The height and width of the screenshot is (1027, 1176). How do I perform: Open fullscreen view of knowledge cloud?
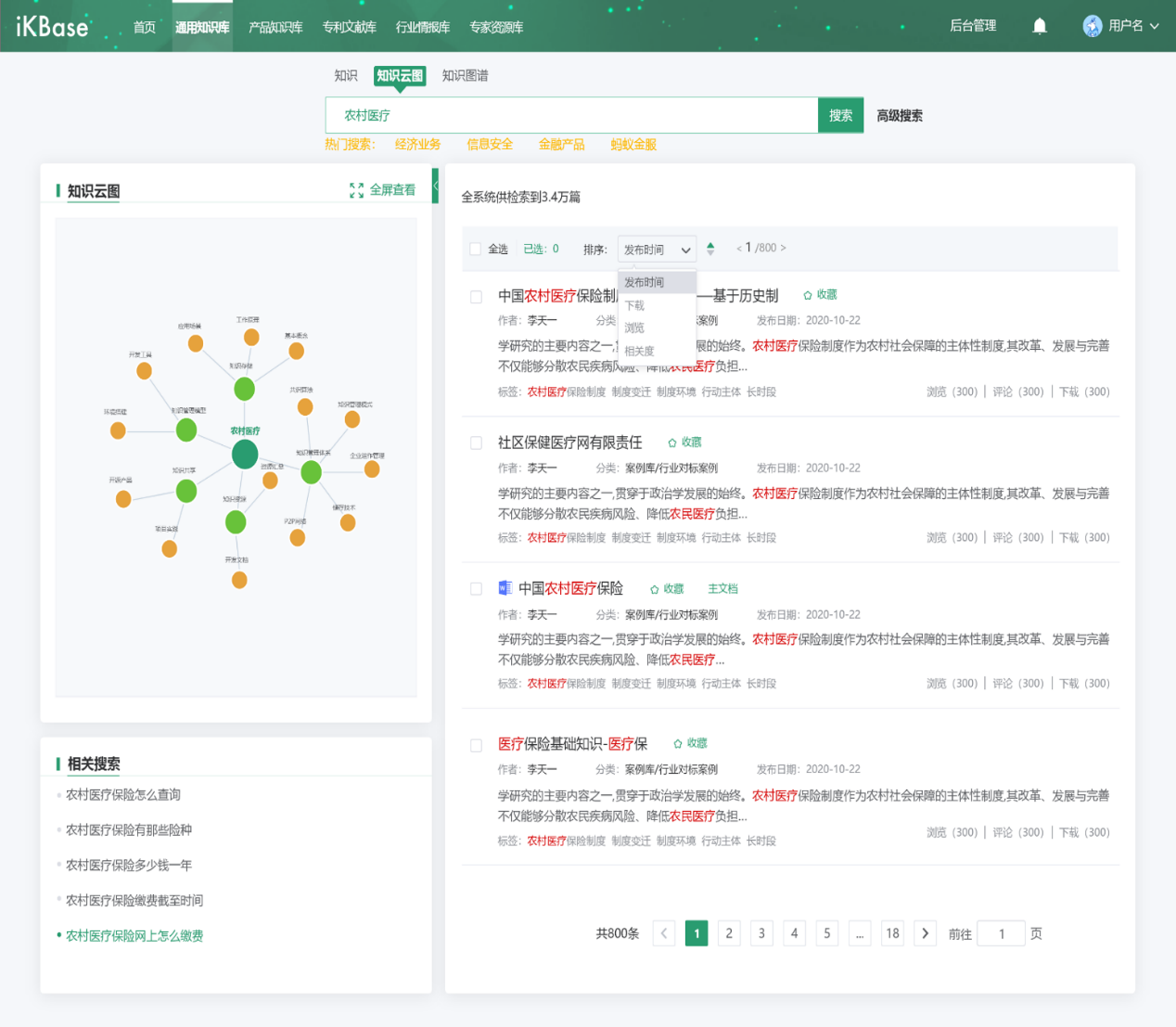(x=382, y=190)
